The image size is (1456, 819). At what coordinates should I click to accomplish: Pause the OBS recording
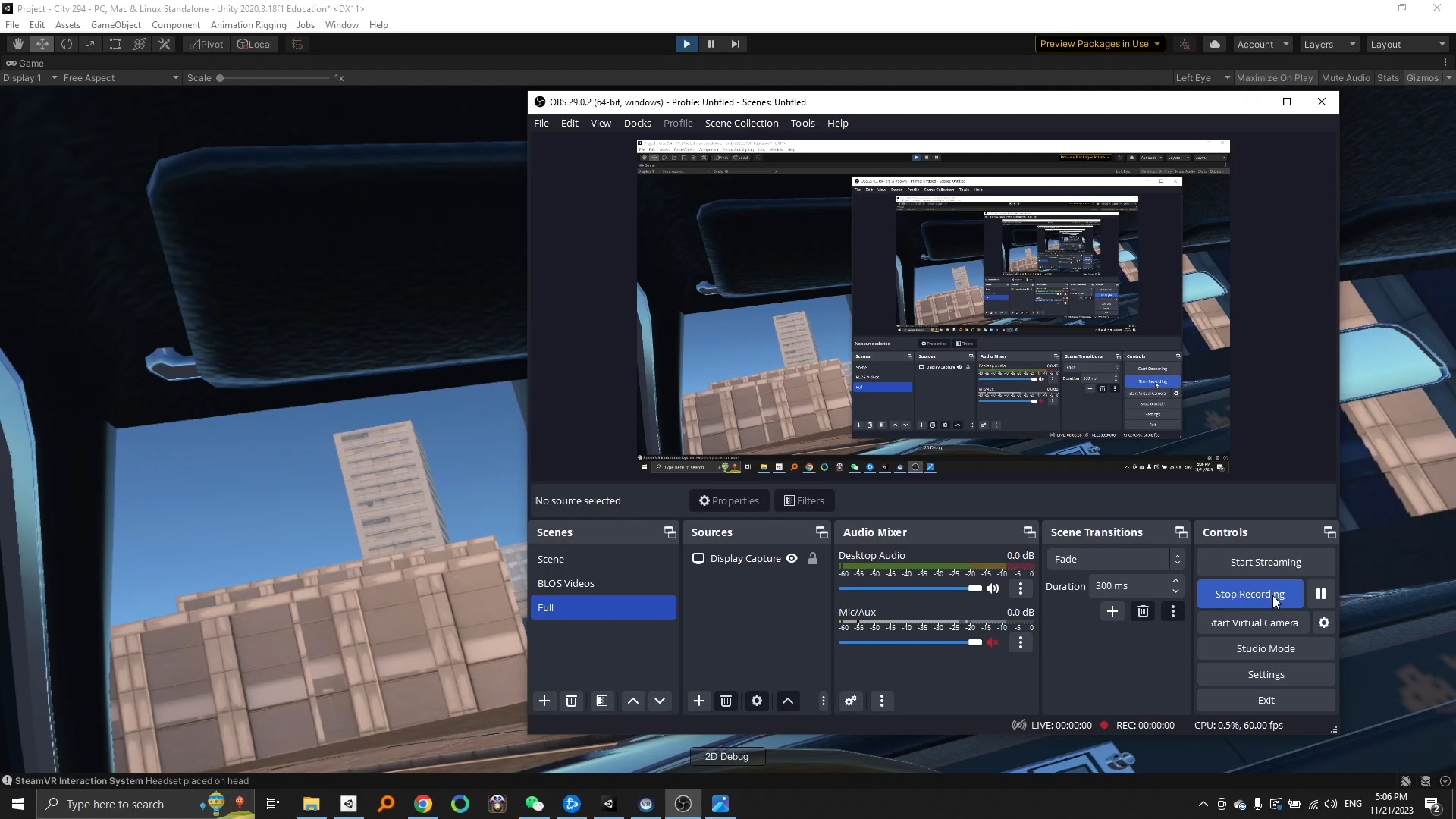click(x=1320, y=594)
